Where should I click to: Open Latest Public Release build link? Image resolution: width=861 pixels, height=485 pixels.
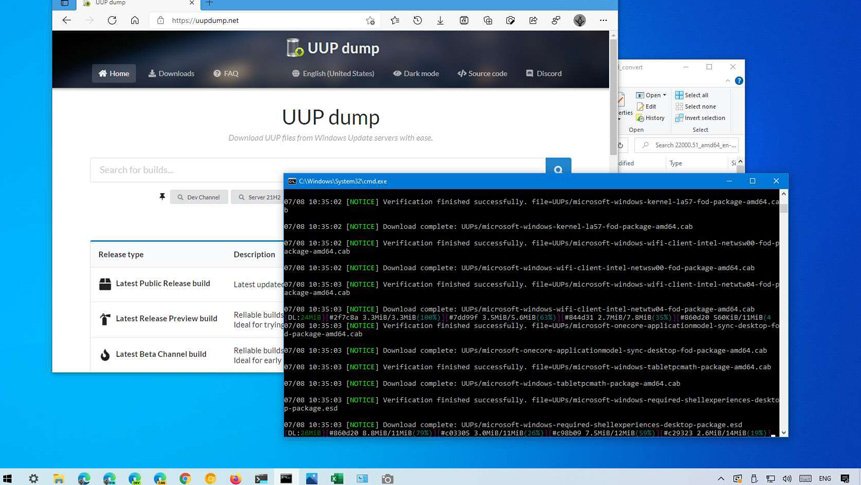(x=162, y=284)
